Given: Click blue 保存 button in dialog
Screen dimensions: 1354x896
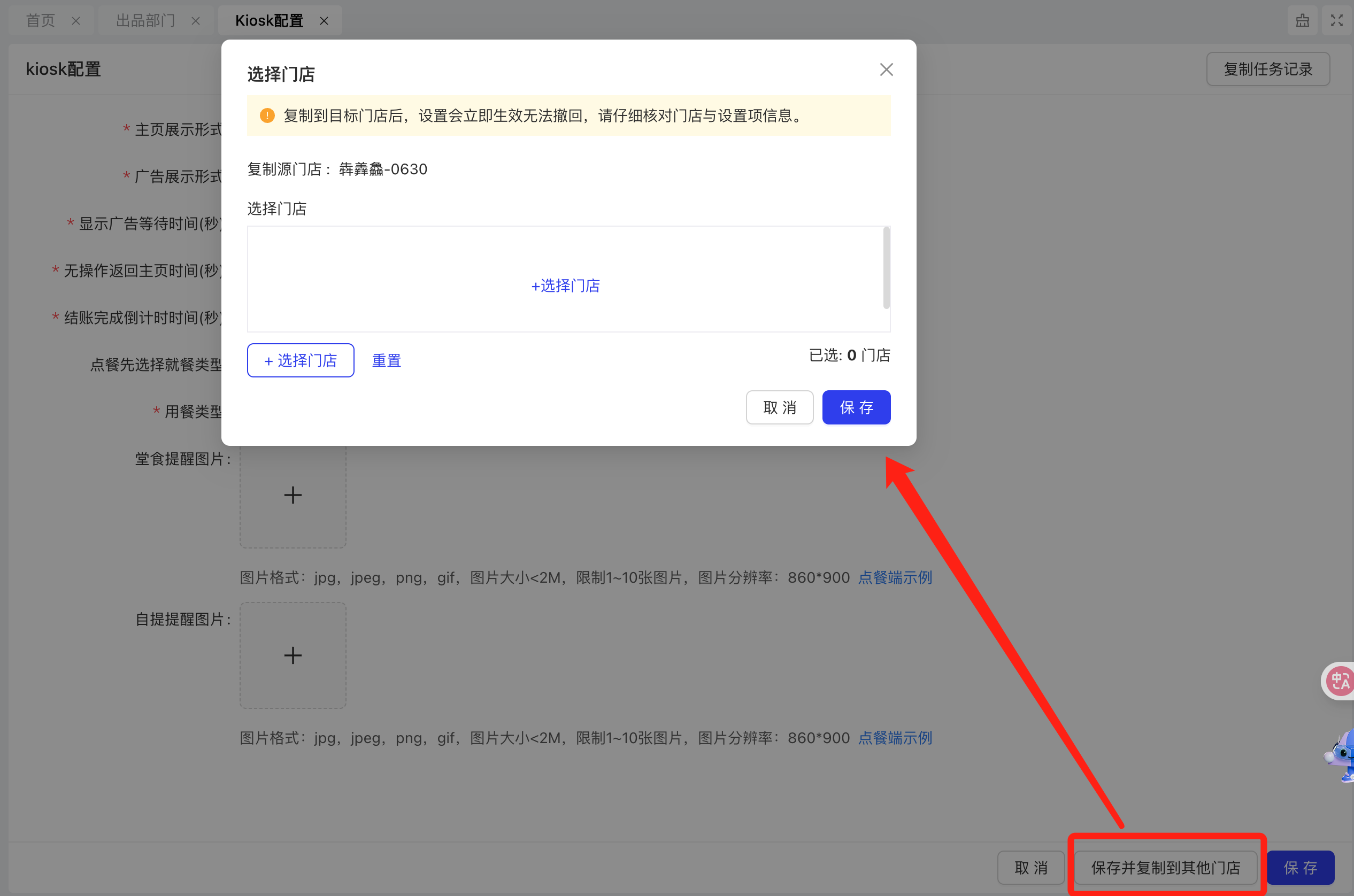Looking at the screenshot, I should pyautogui.click(x=856, y=407).
